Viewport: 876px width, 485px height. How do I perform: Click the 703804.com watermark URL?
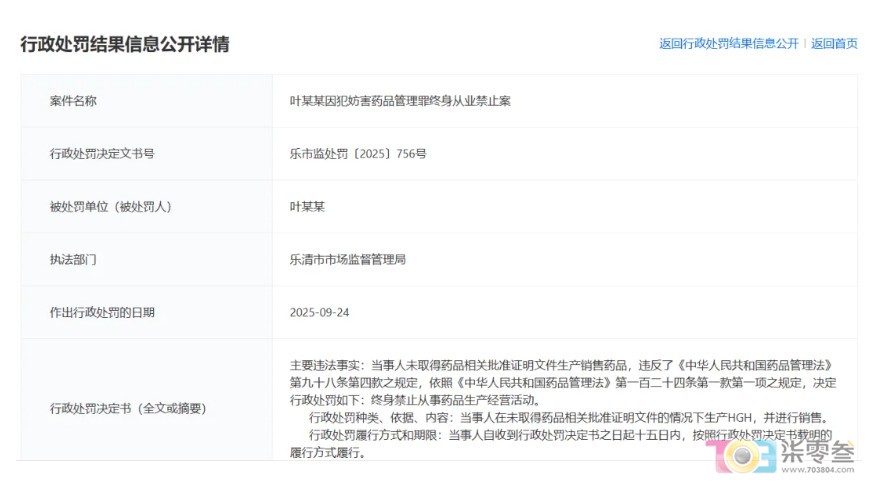coord(816,473)
